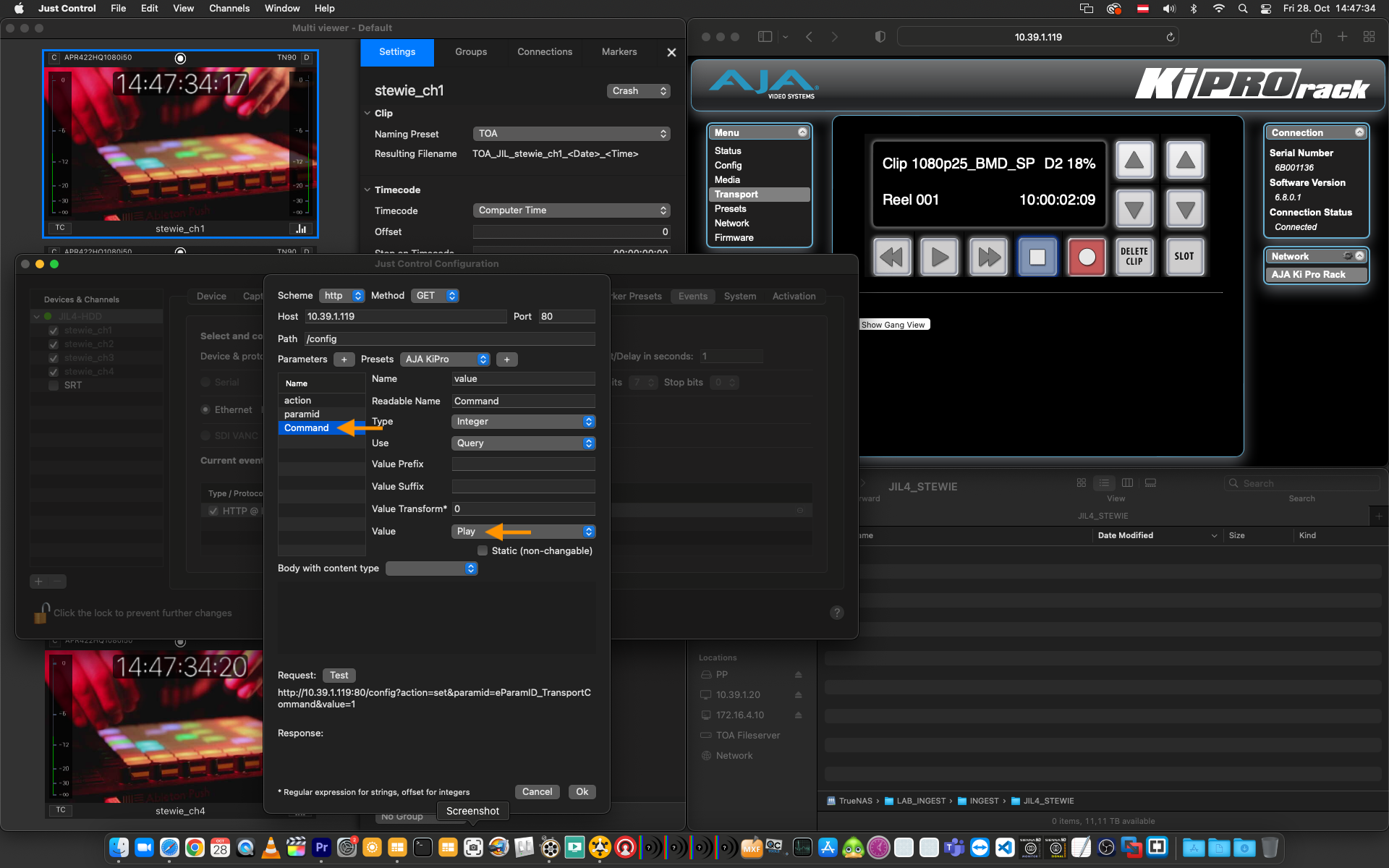
Task: Click the Test request button
Action: [x=339, y=676]
